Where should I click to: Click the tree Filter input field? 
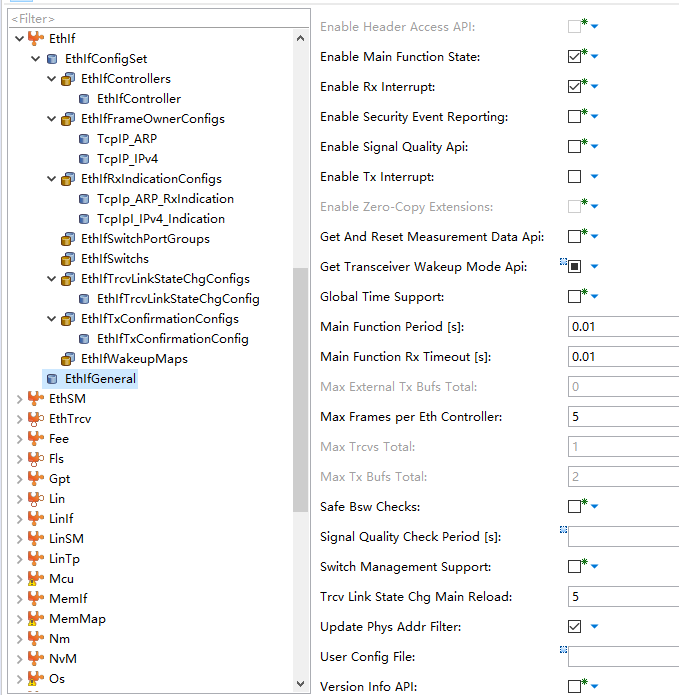click(159, 19)
